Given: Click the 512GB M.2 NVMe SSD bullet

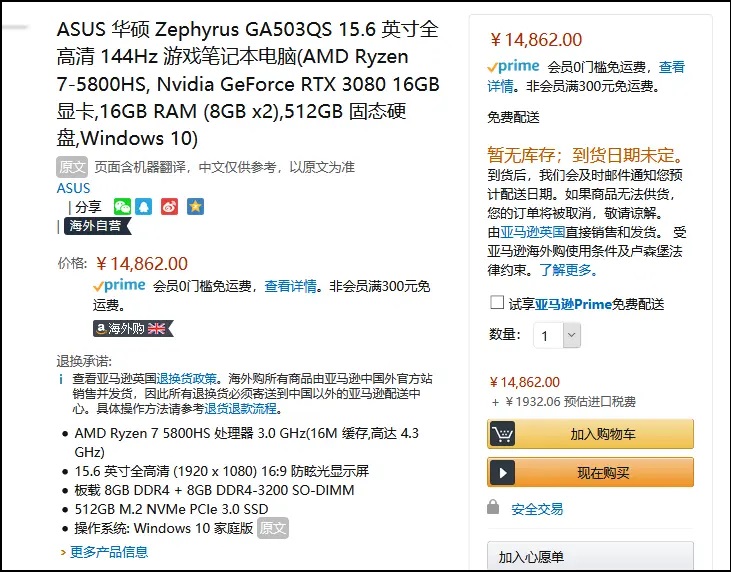Looking at the screenshot, I should click(x=172, y=509).
